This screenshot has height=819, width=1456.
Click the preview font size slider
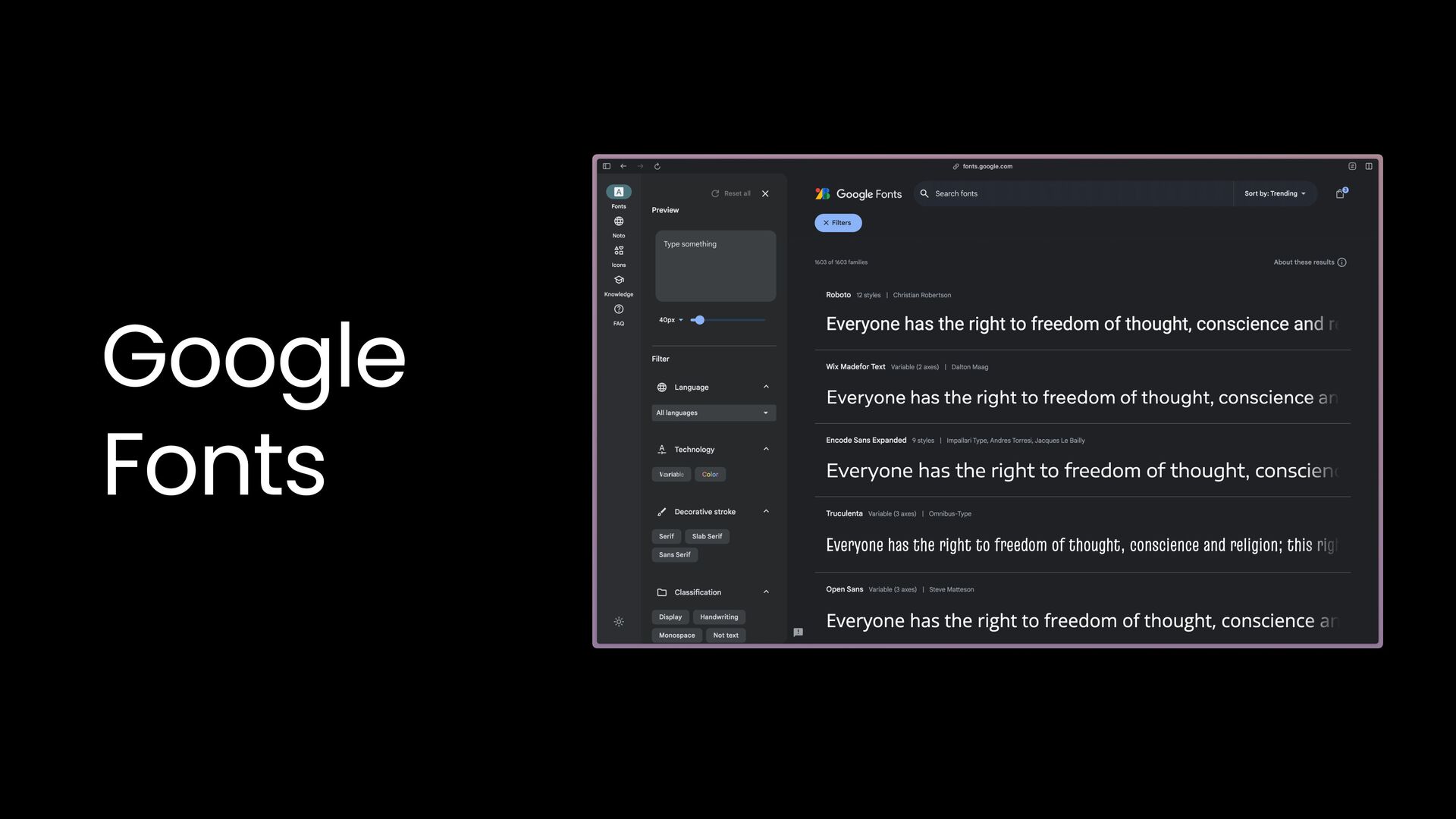(728, 320)
